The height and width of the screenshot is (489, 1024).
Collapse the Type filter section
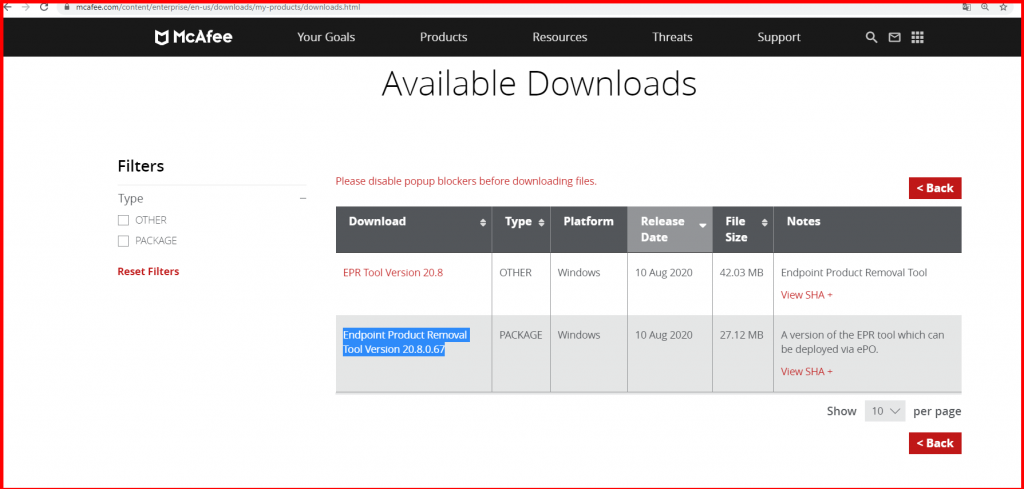(303, 198)
